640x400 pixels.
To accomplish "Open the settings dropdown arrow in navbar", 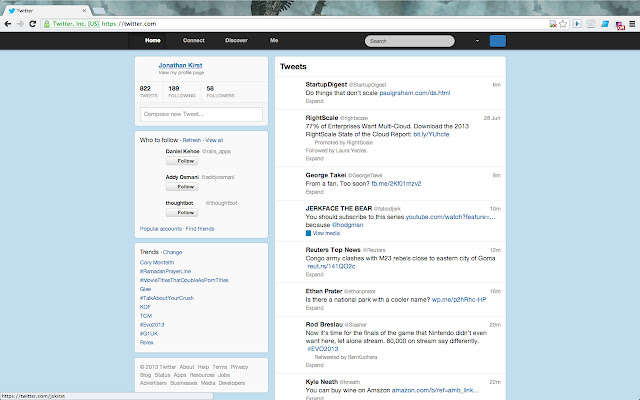I will [x=476, y=41].
